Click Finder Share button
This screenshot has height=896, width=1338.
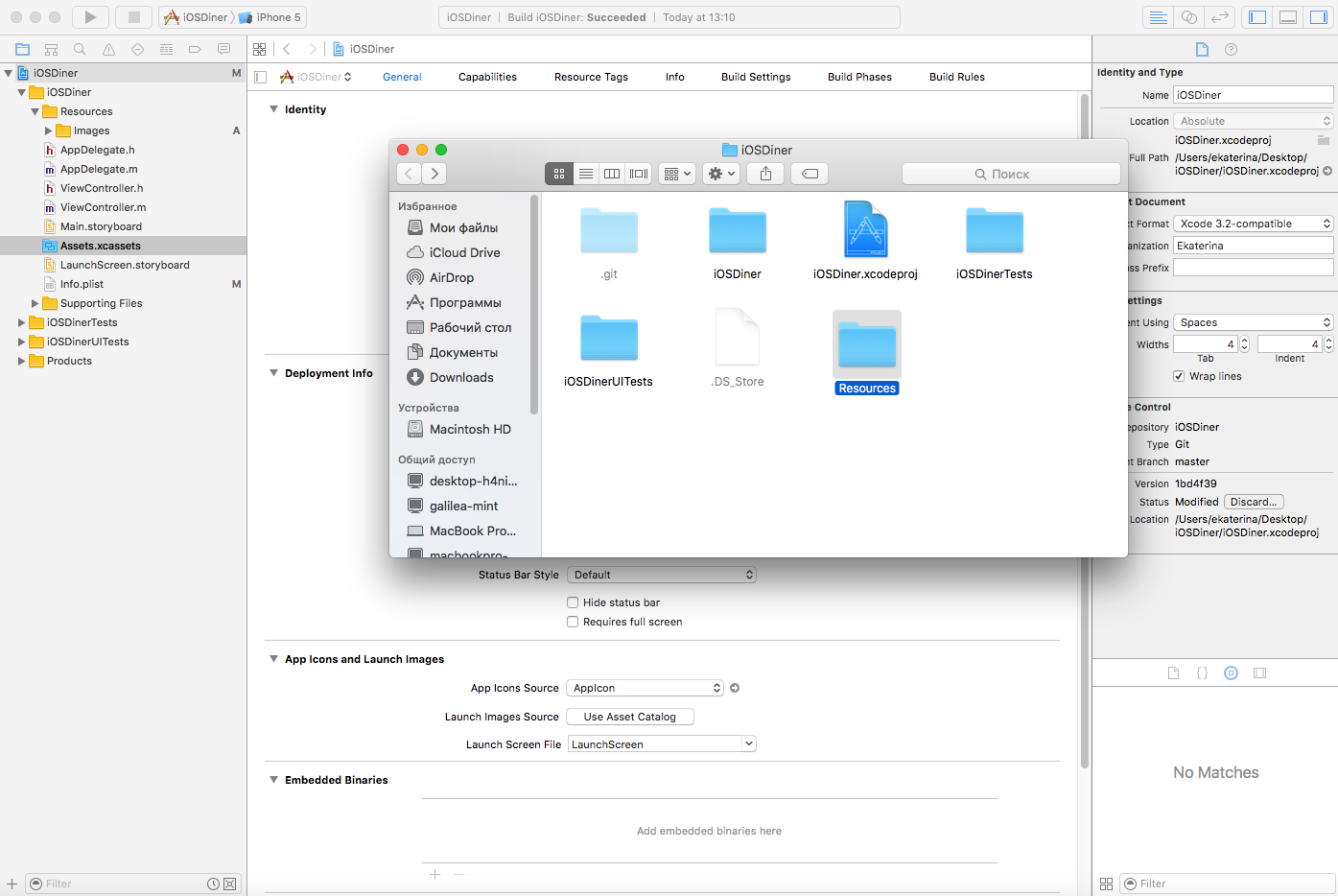click(765, 174)
